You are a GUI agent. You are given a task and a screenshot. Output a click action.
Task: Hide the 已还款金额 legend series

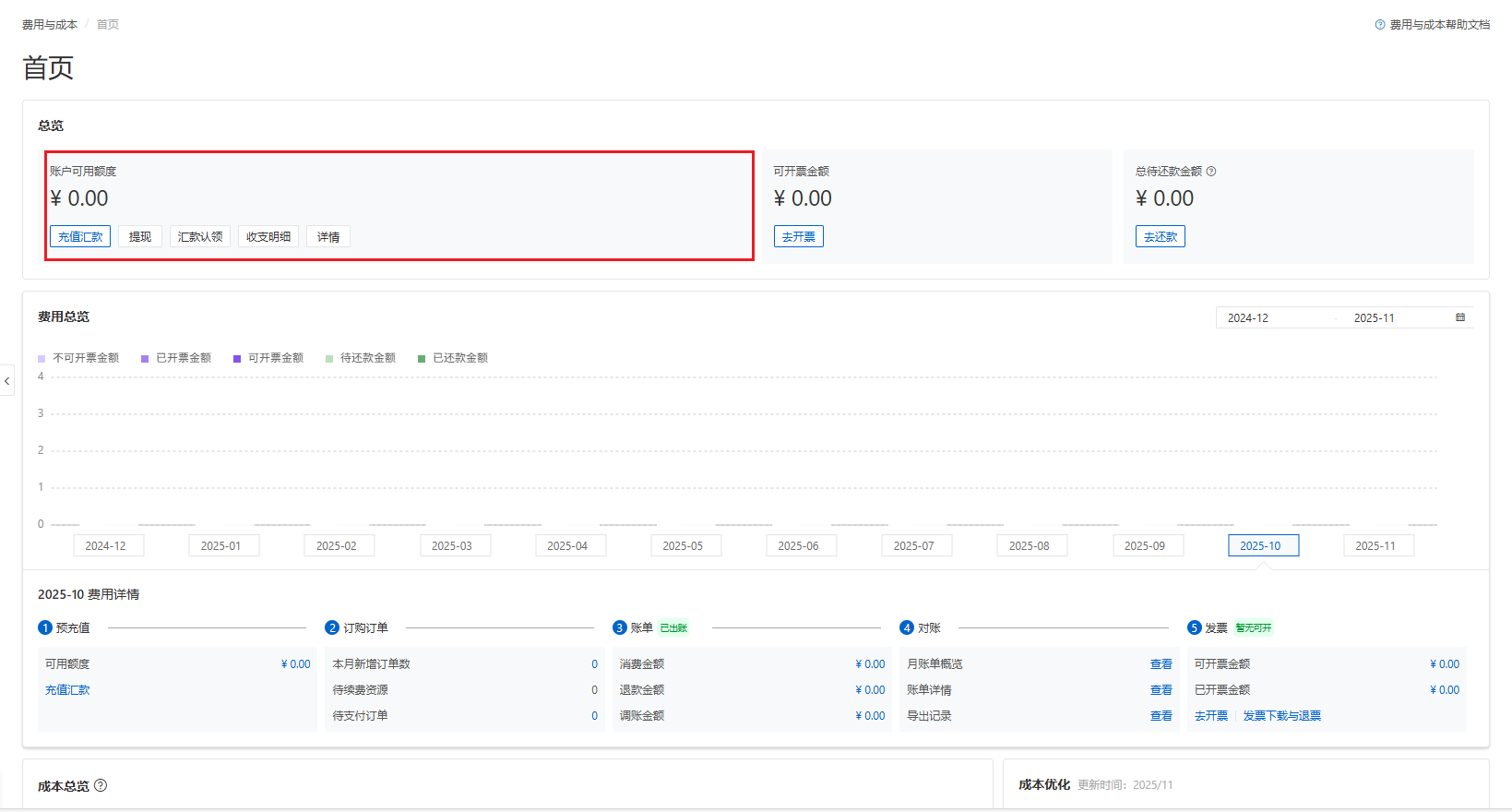tap(452, 358)
